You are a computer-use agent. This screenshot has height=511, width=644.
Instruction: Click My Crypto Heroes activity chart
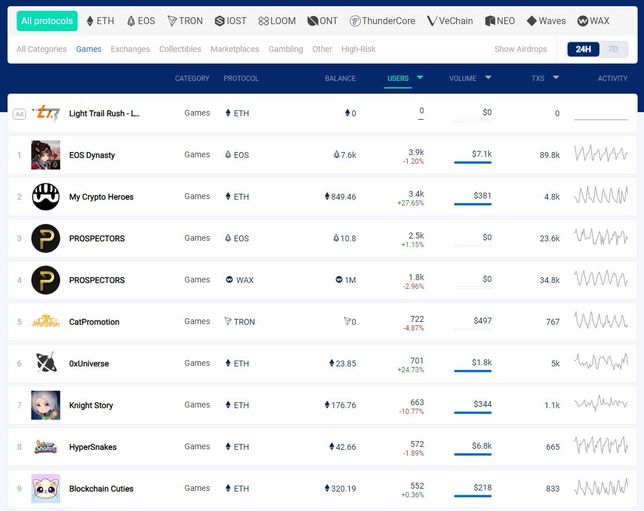(x=600, y=196)
